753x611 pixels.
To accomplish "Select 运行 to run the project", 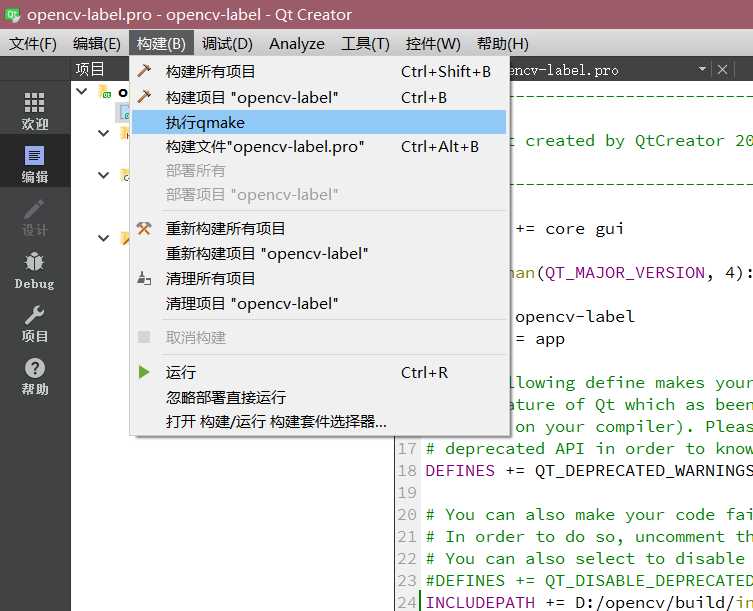I will pyautogui.click(x=319, y=372).
